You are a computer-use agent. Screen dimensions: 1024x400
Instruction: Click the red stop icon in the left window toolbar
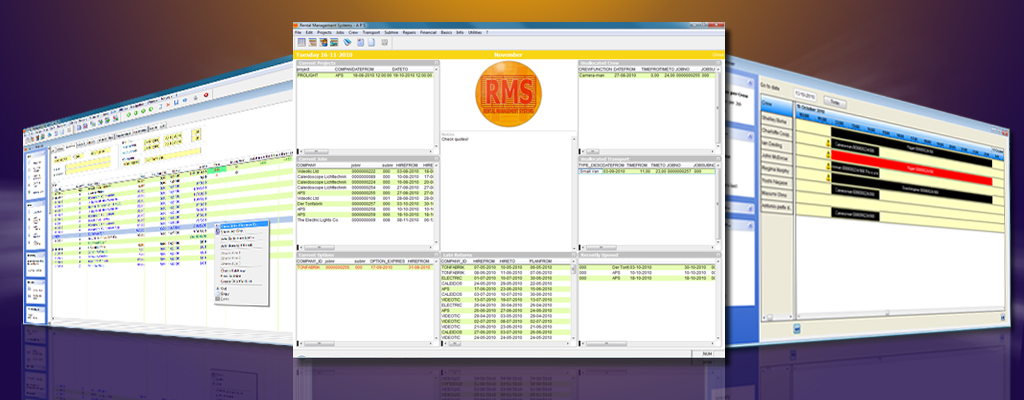206,95
